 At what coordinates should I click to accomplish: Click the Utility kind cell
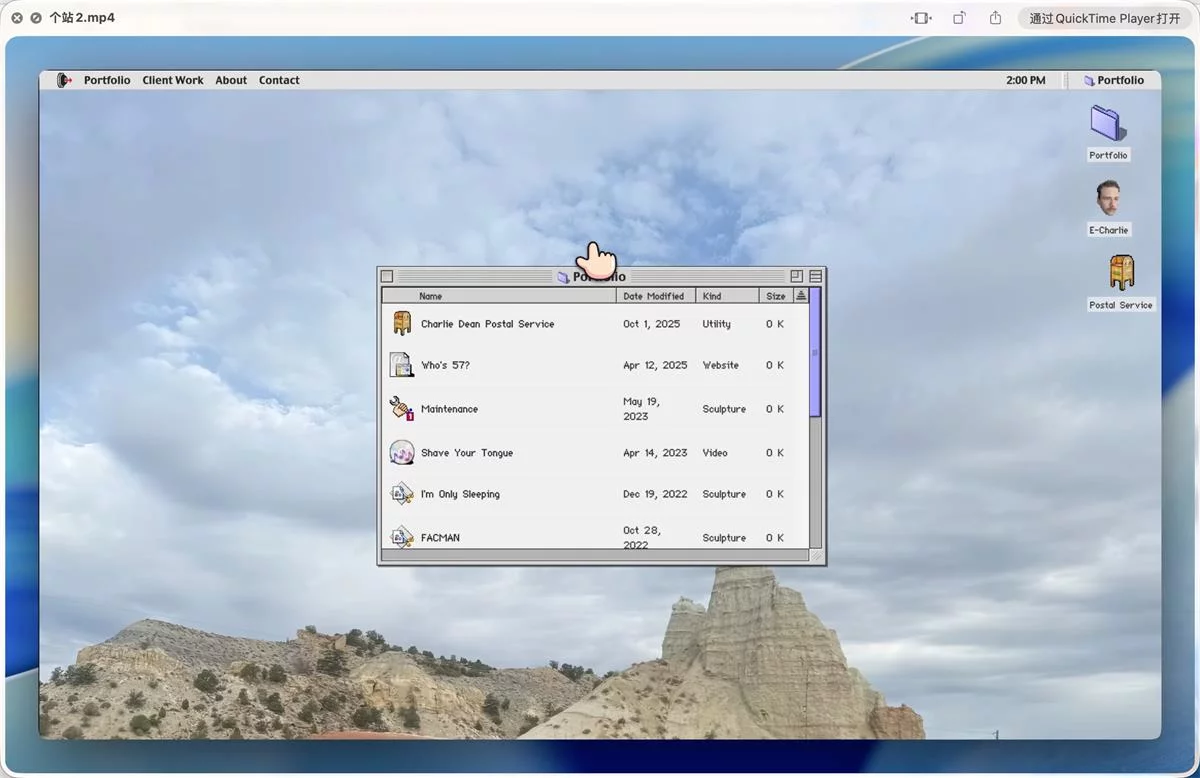(x=716, y=324)
